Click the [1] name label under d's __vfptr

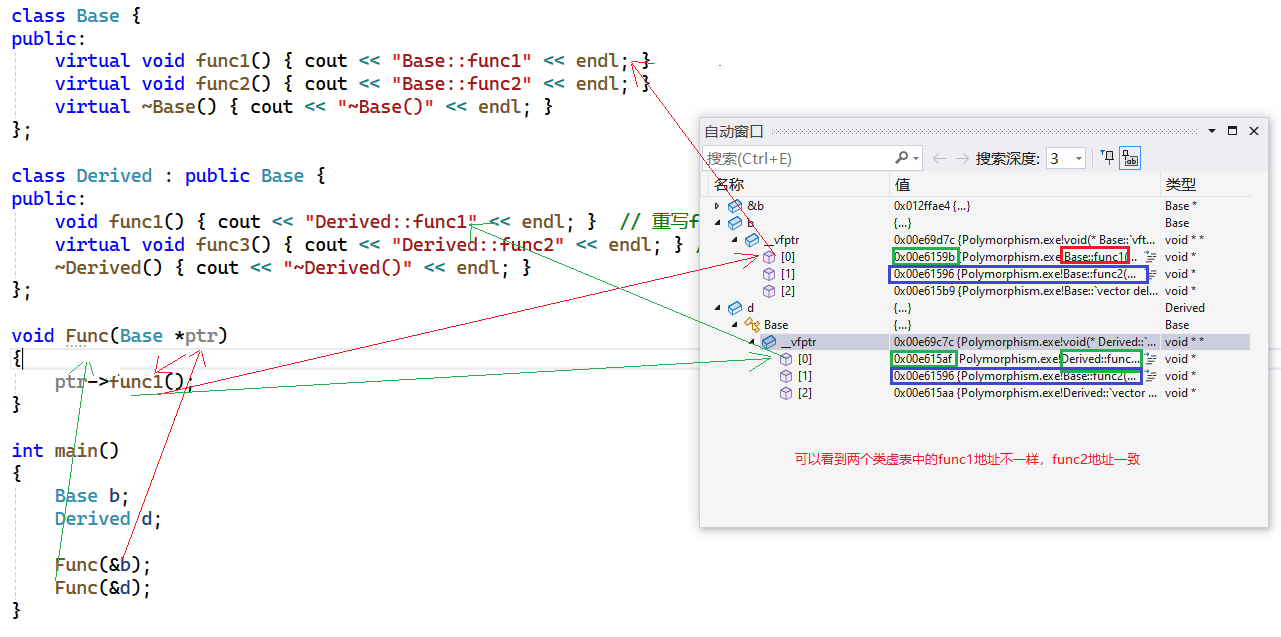805,376
